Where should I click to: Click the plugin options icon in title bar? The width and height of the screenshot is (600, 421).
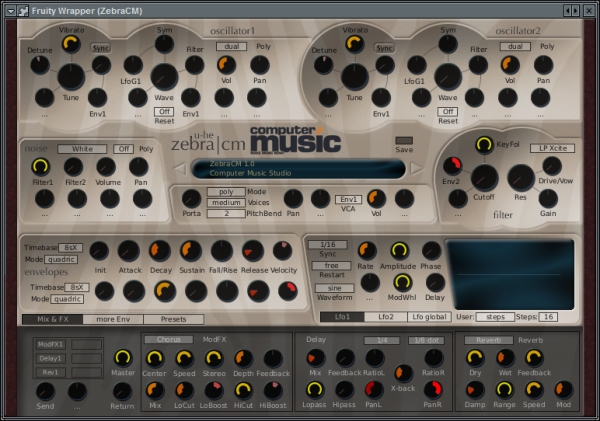[x=23, y=11]
